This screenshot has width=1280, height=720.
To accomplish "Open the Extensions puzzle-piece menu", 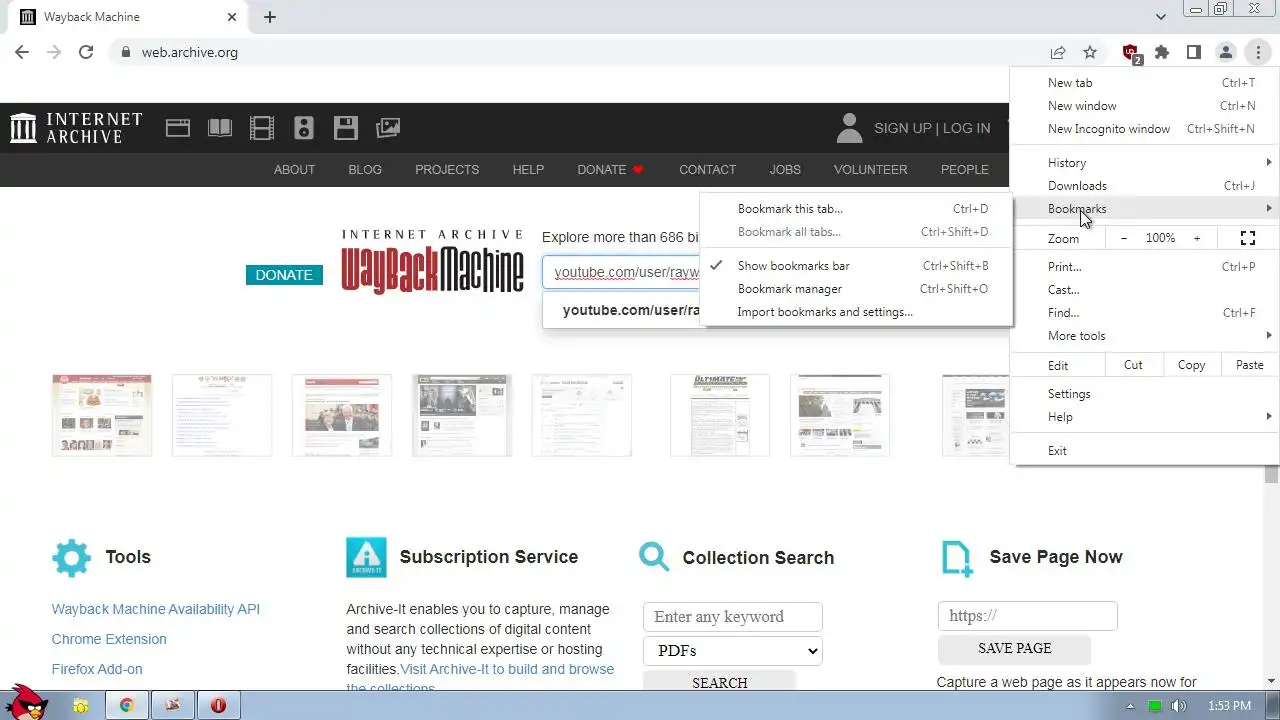I will coord(1161,52).
